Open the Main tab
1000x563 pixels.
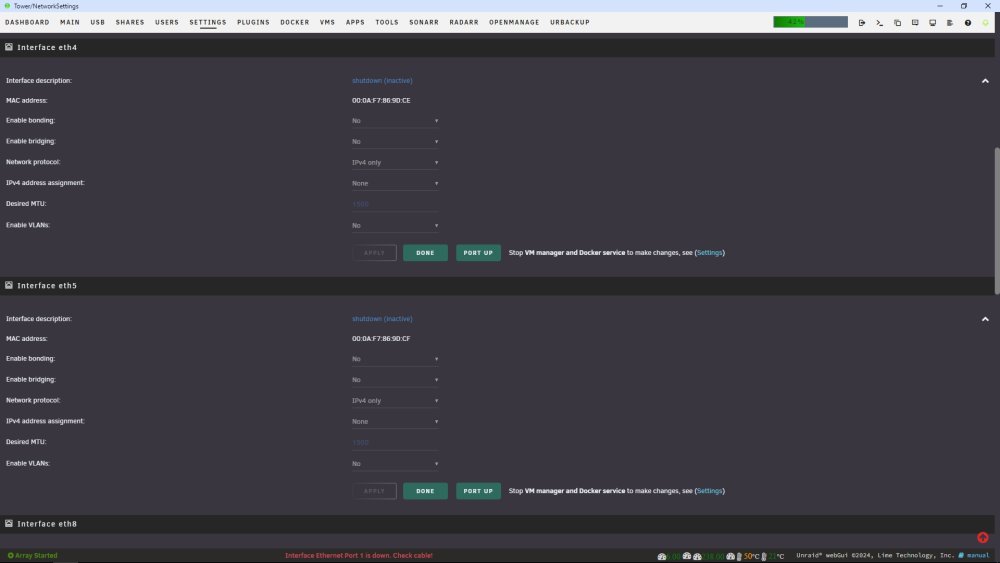click(x=70, y=22)
